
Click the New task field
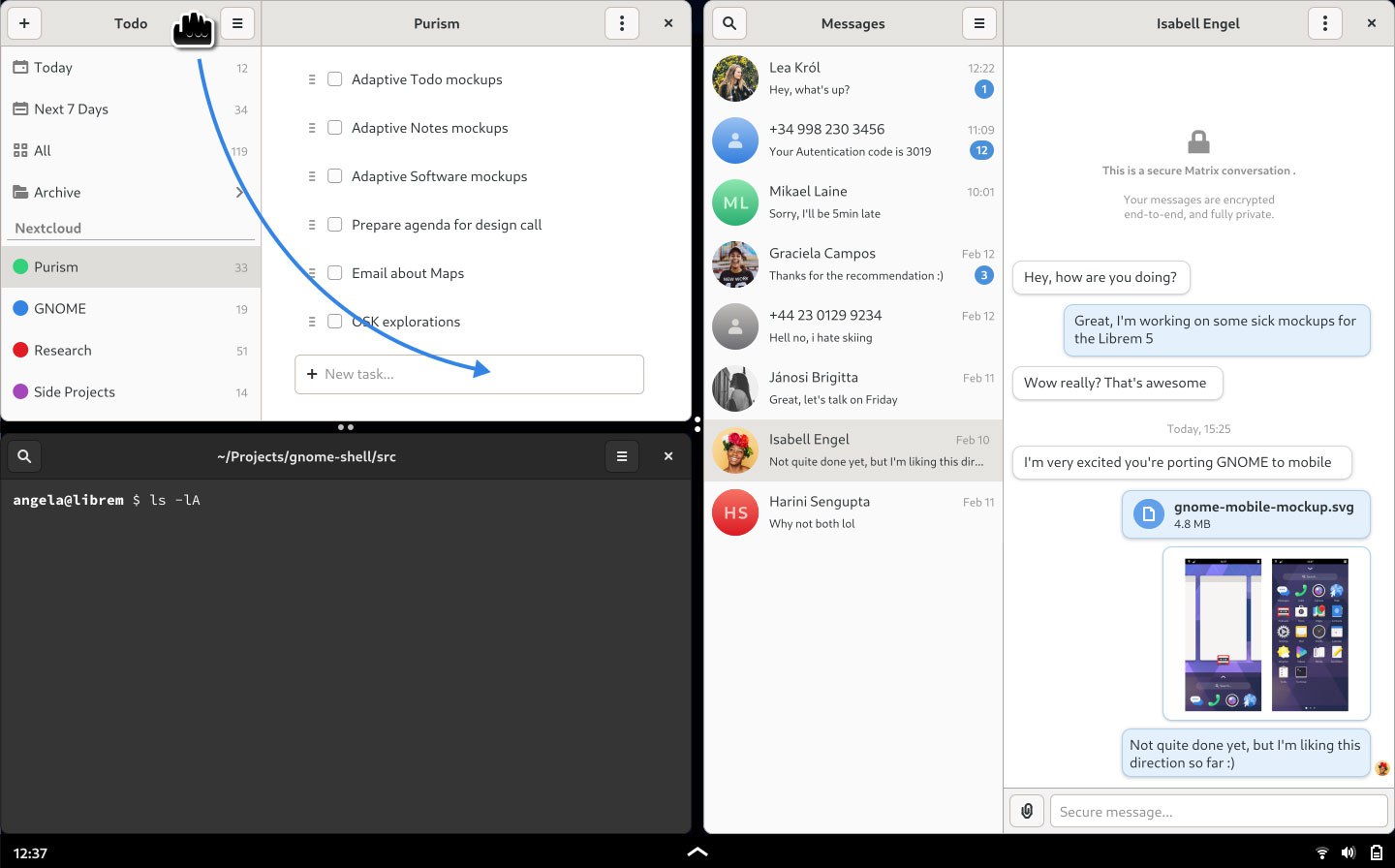coord(469,374)
